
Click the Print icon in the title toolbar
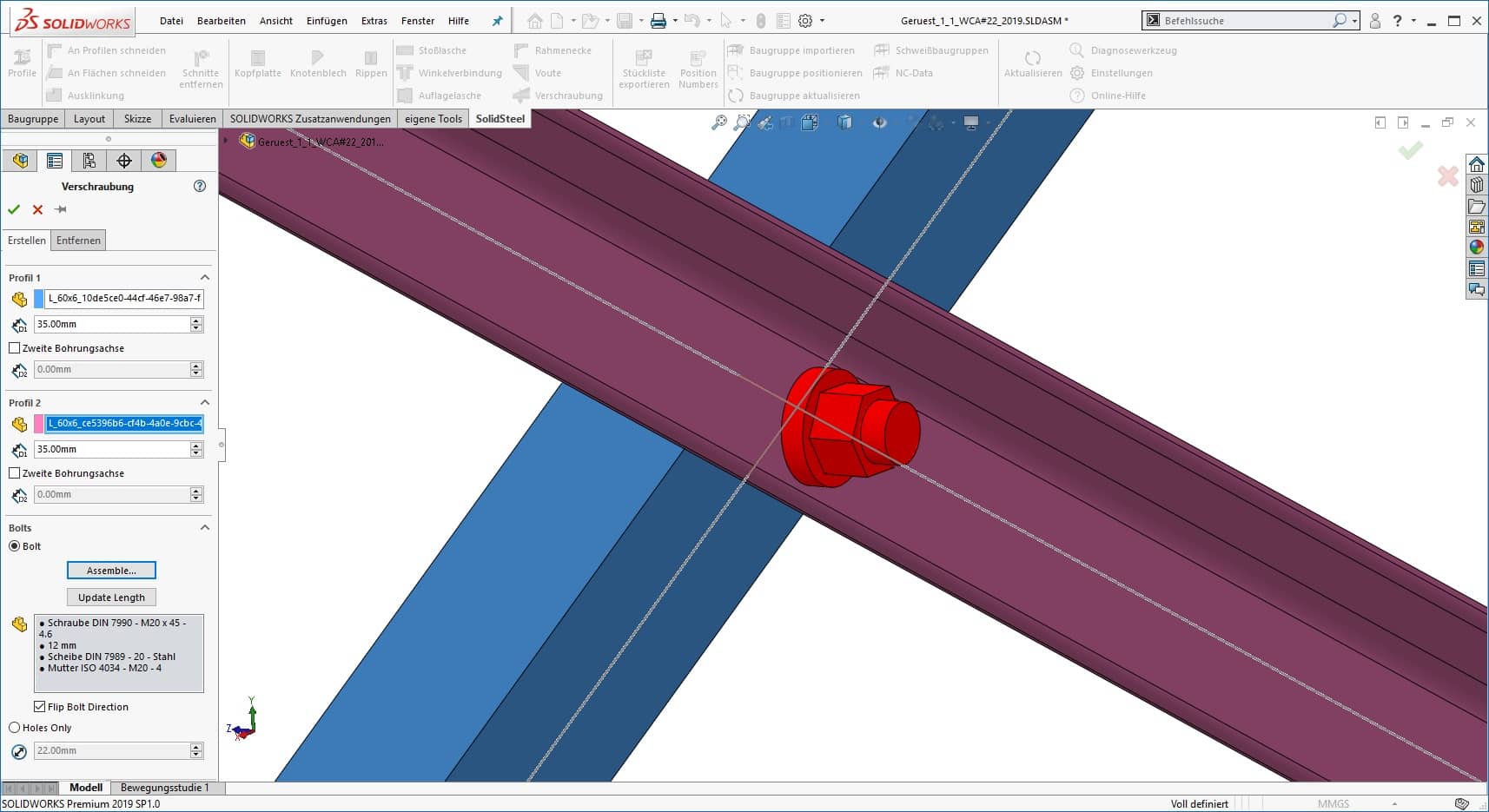tap(658, 21)
